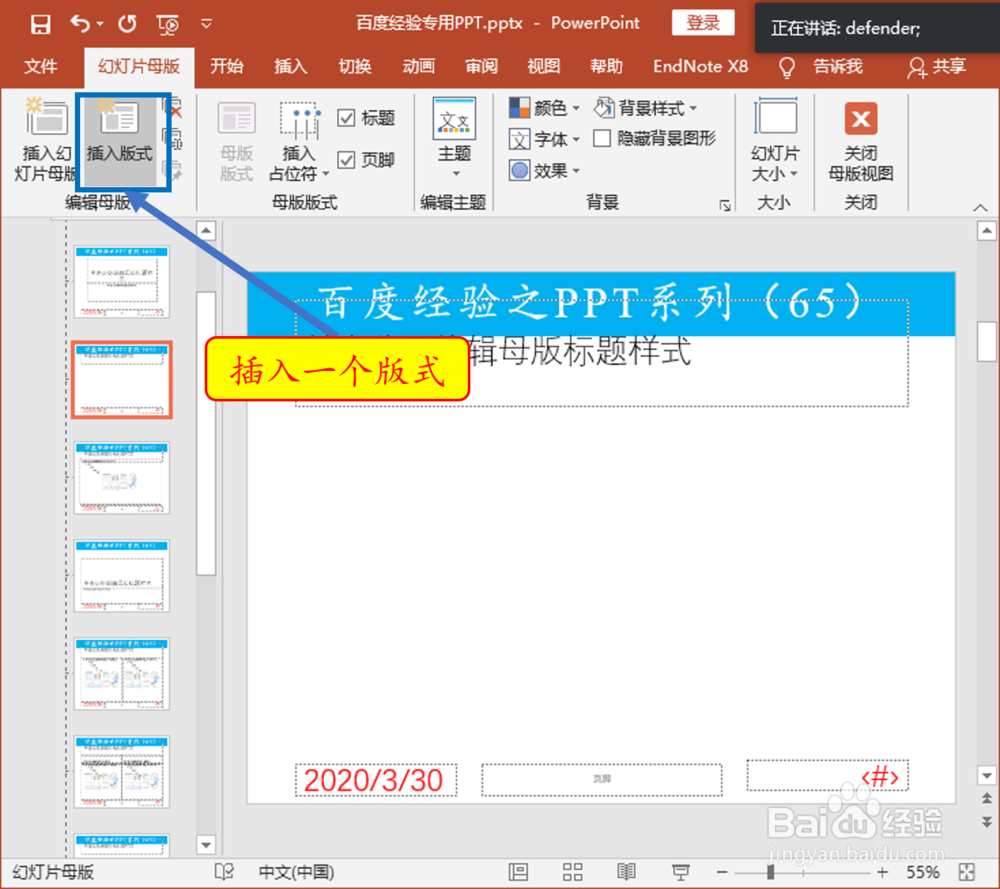Switch to Slide Sorter view icon

click(x=572, y=872)
